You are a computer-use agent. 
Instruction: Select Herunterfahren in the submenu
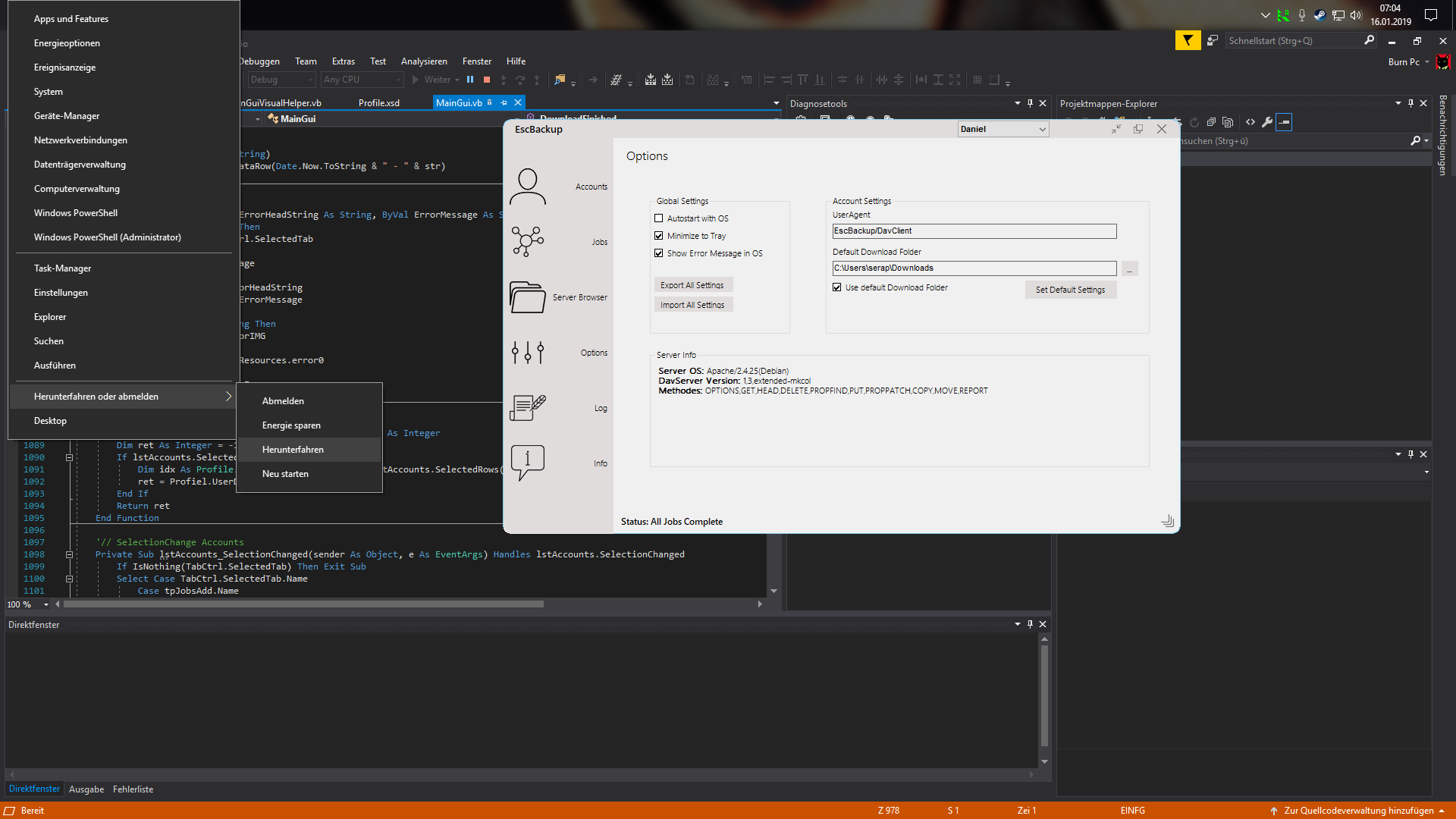pos(293,450)
